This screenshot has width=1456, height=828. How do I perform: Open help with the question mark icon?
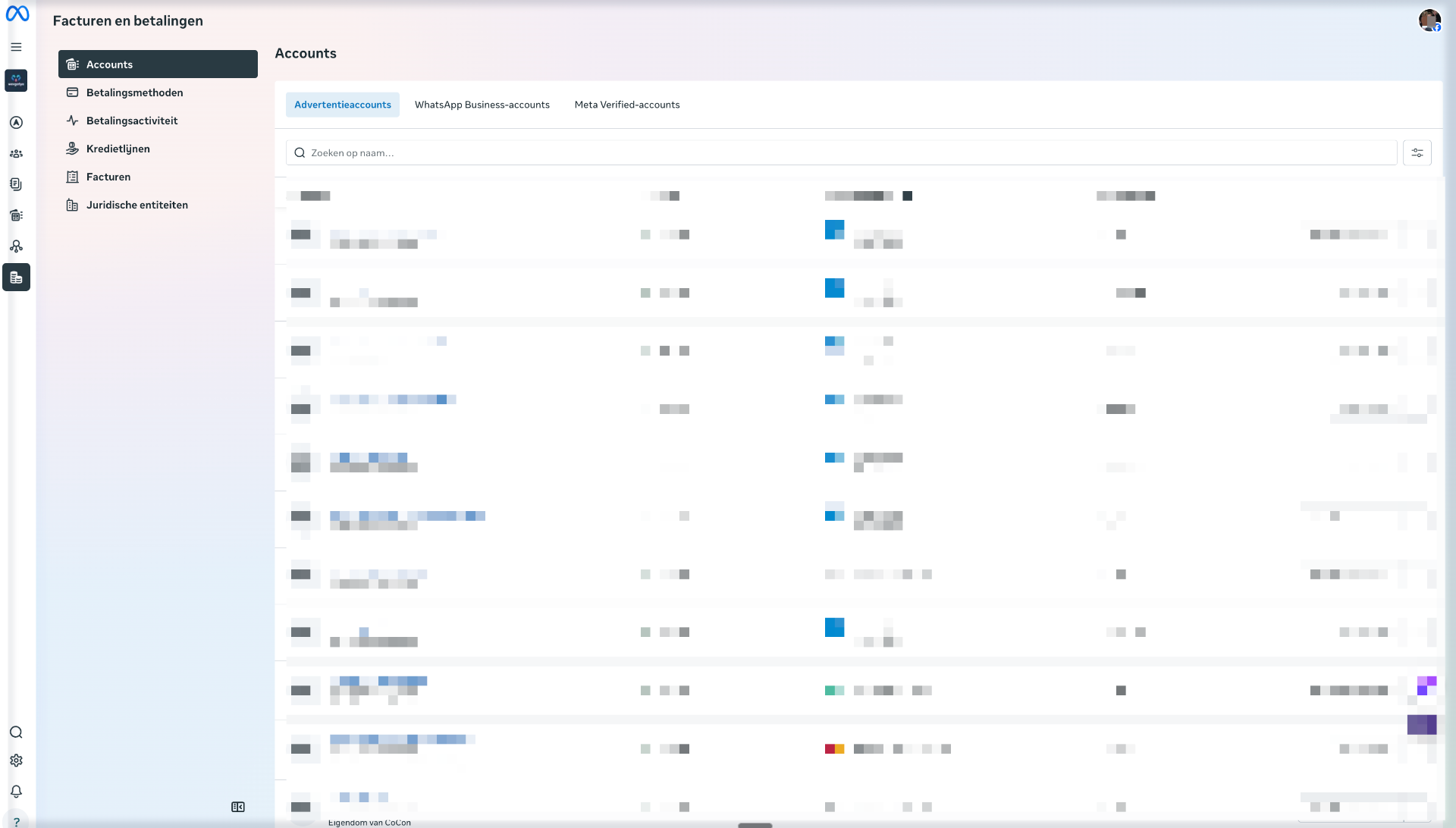coord(16,822)
